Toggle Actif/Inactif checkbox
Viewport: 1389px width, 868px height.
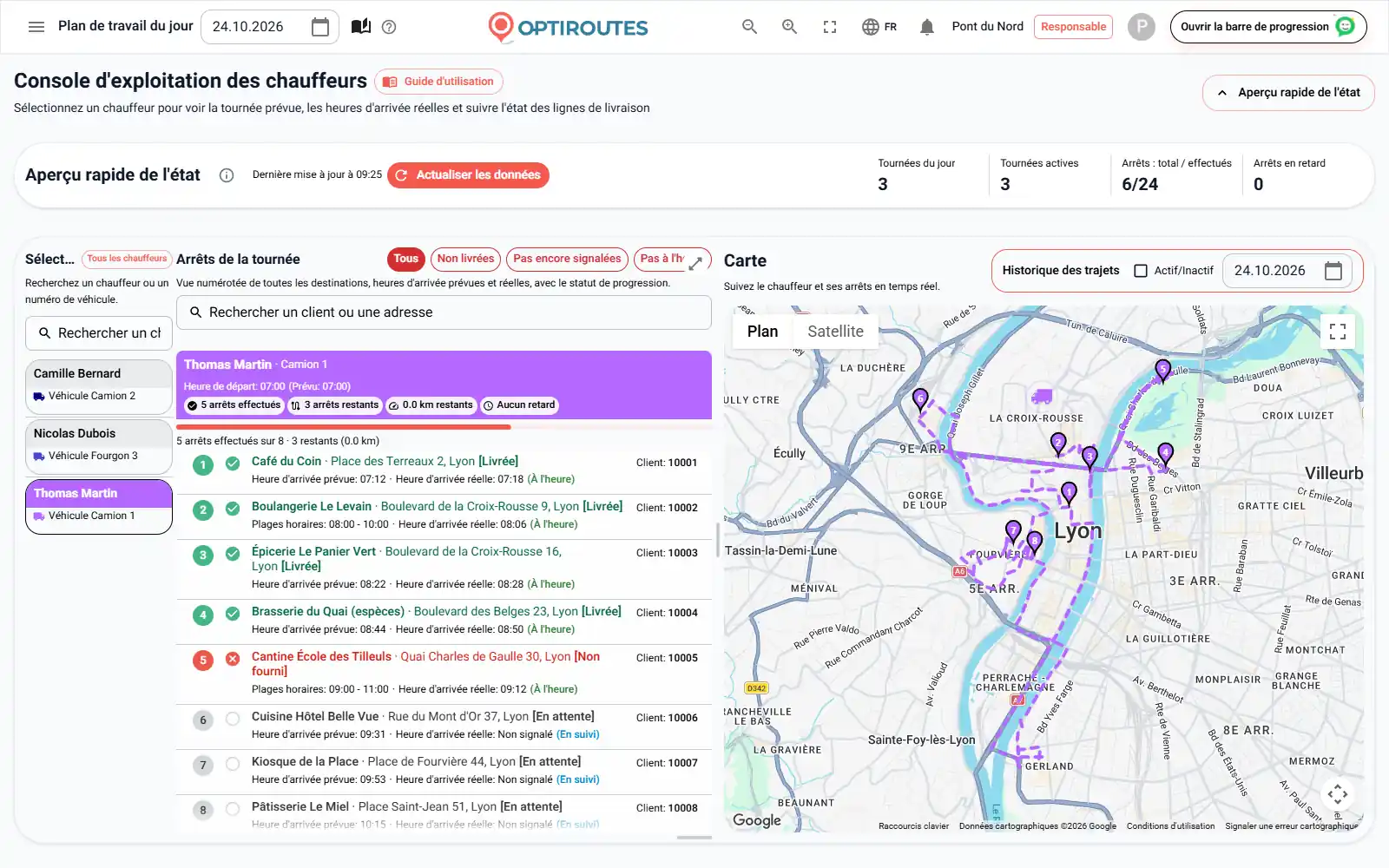(x=1141, y=271)
